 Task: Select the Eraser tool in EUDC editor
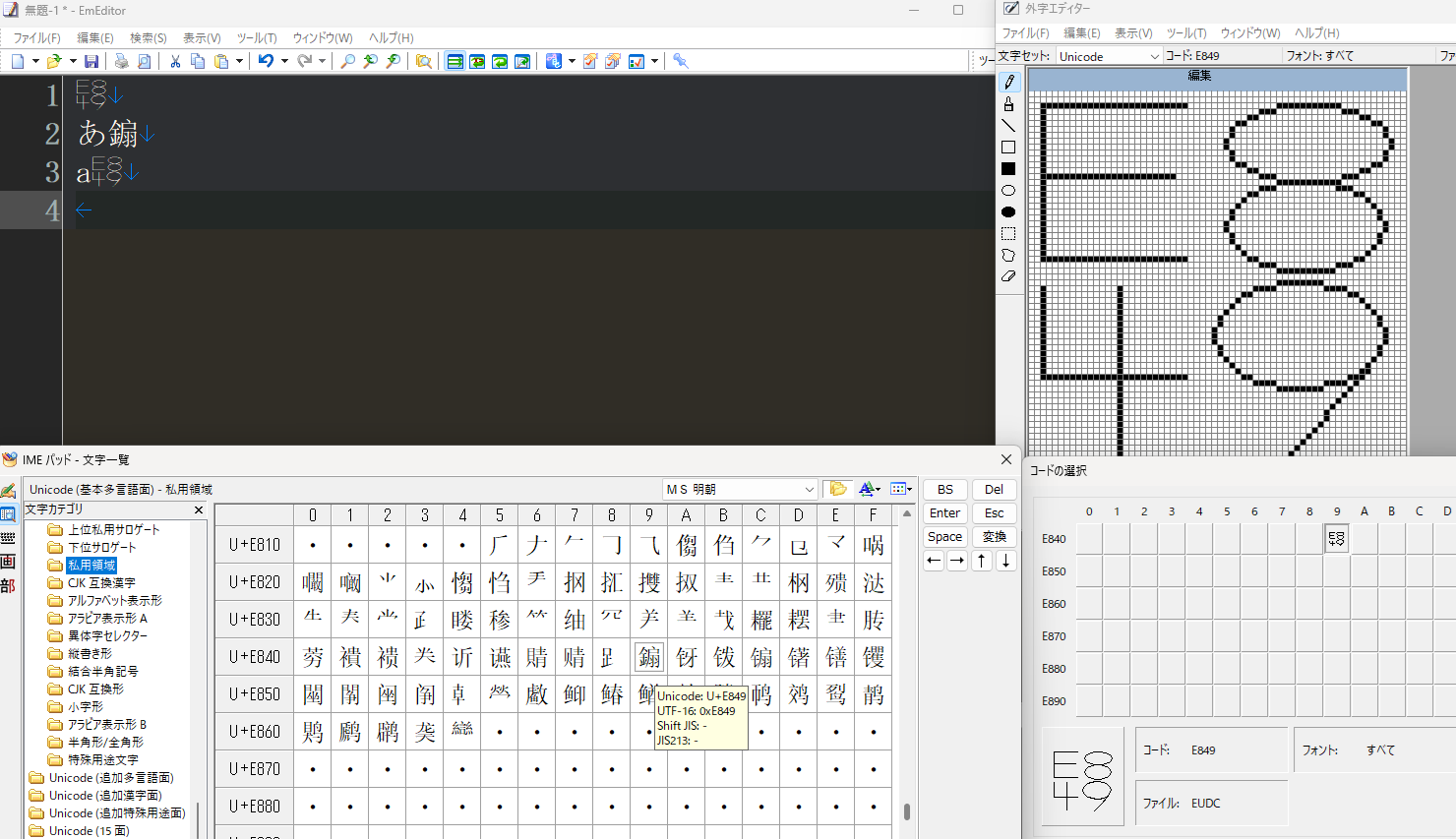pyautogui.click(x=1008, y=276)
